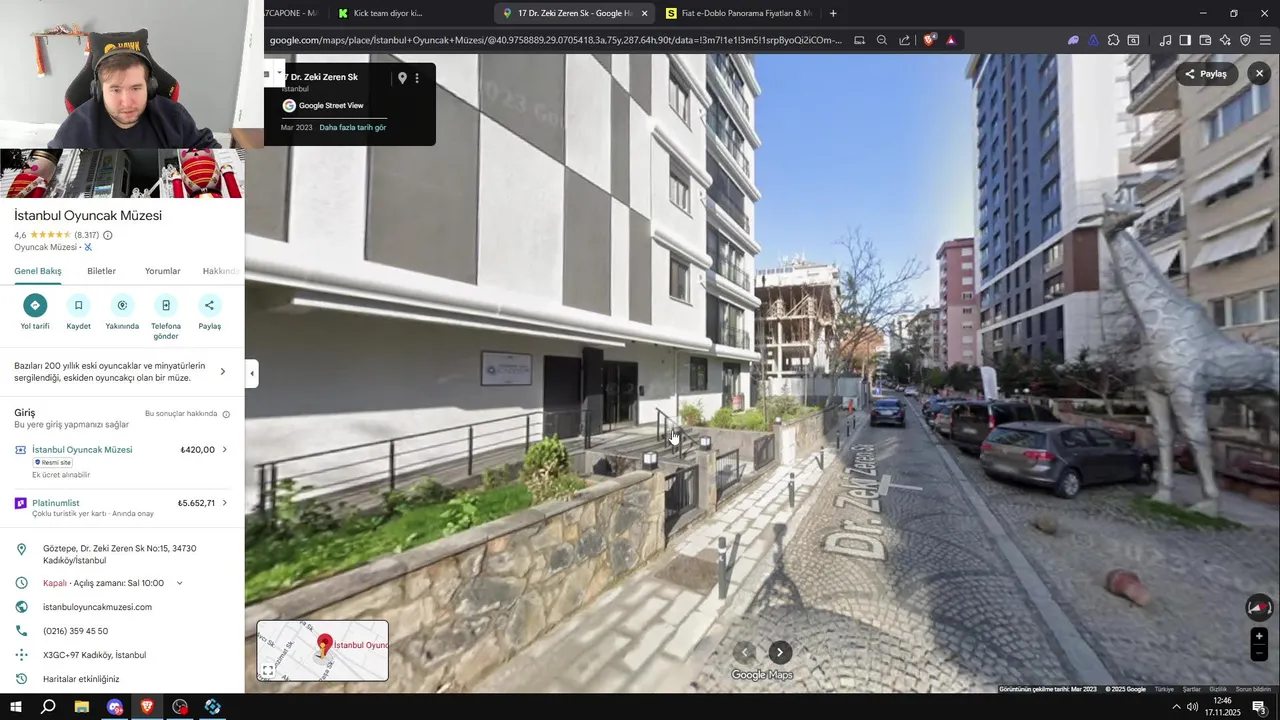Open the Fiat e-Doblo Panorama browser tab
This screenshot has height=720, width=1280.
pyautogui.click(x=739, y=13)
